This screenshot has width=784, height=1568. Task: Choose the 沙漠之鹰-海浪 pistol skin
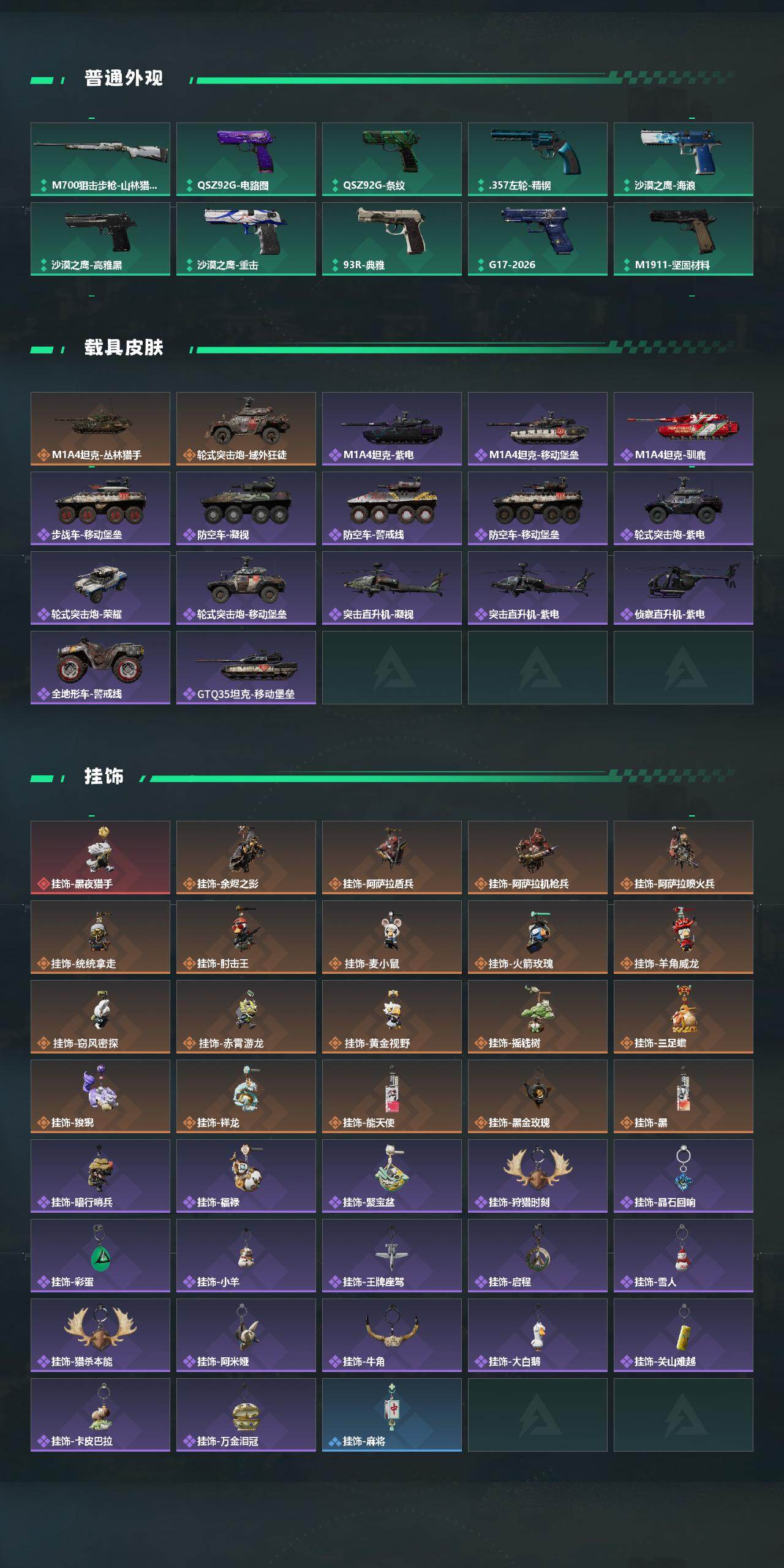(x=684, y=159)
